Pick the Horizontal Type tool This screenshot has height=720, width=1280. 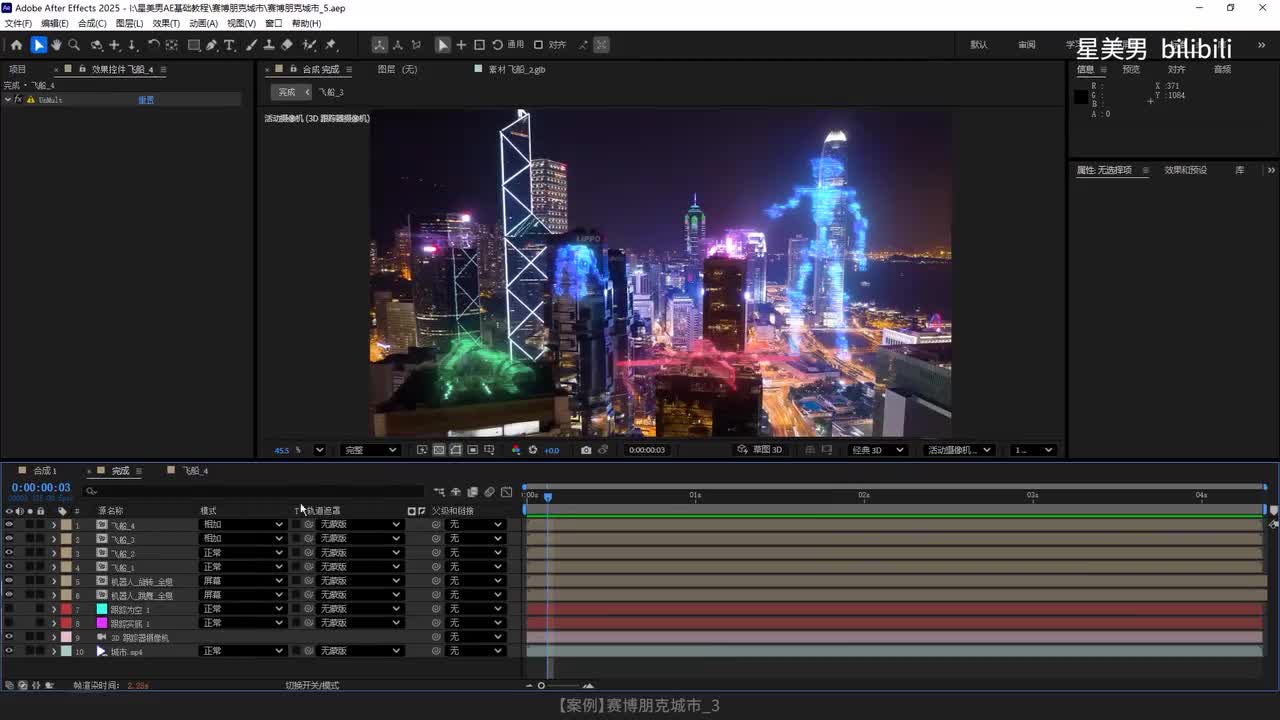tap(229, 45)
